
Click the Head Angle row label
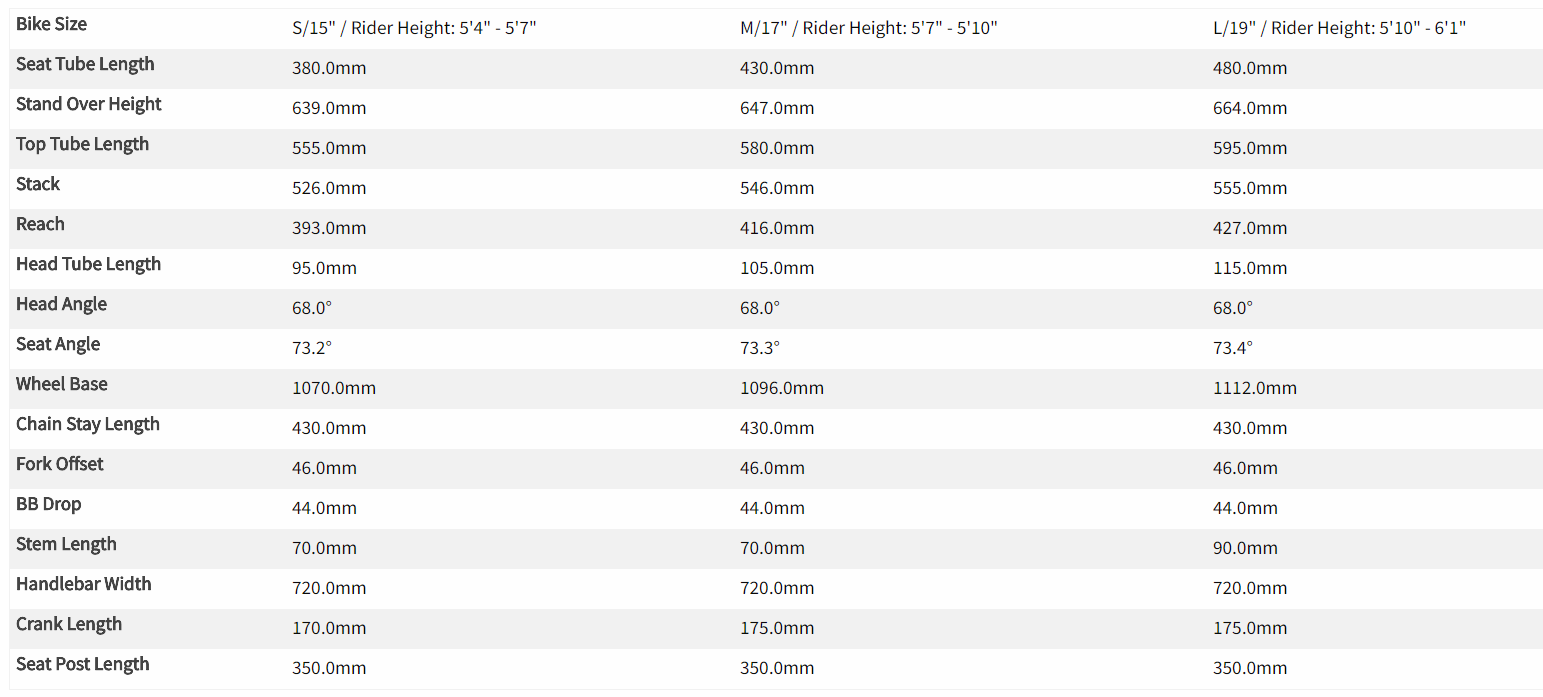[61, 304]
